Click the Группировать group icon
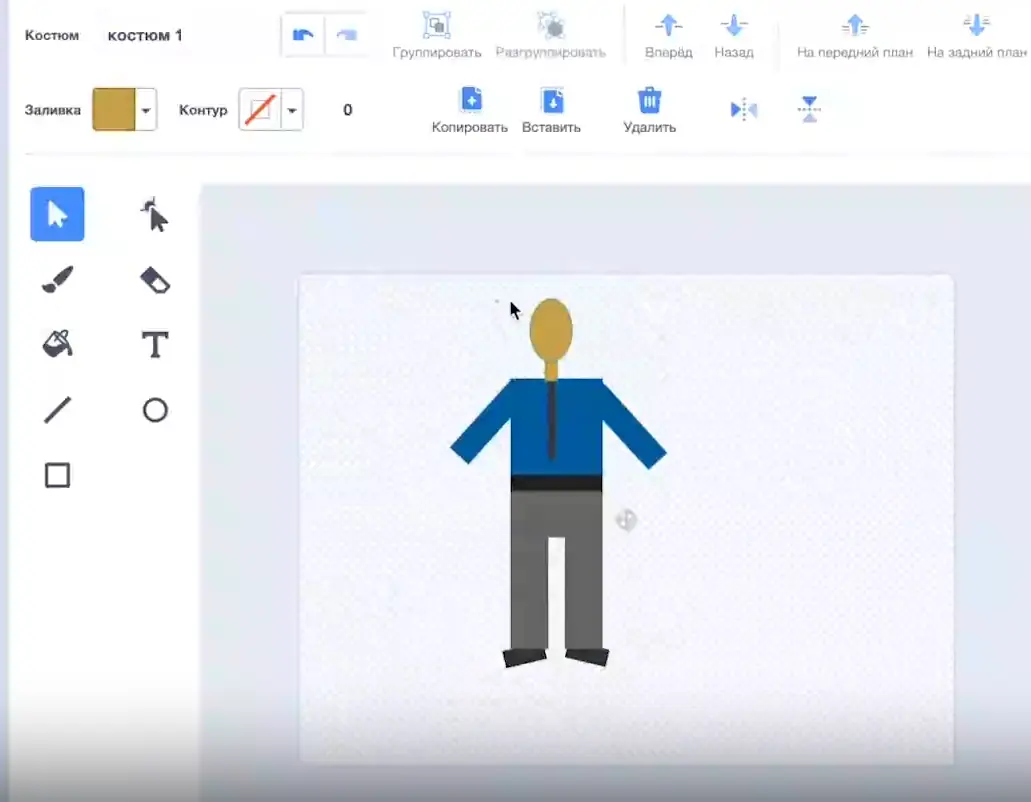 pos(437,26)
